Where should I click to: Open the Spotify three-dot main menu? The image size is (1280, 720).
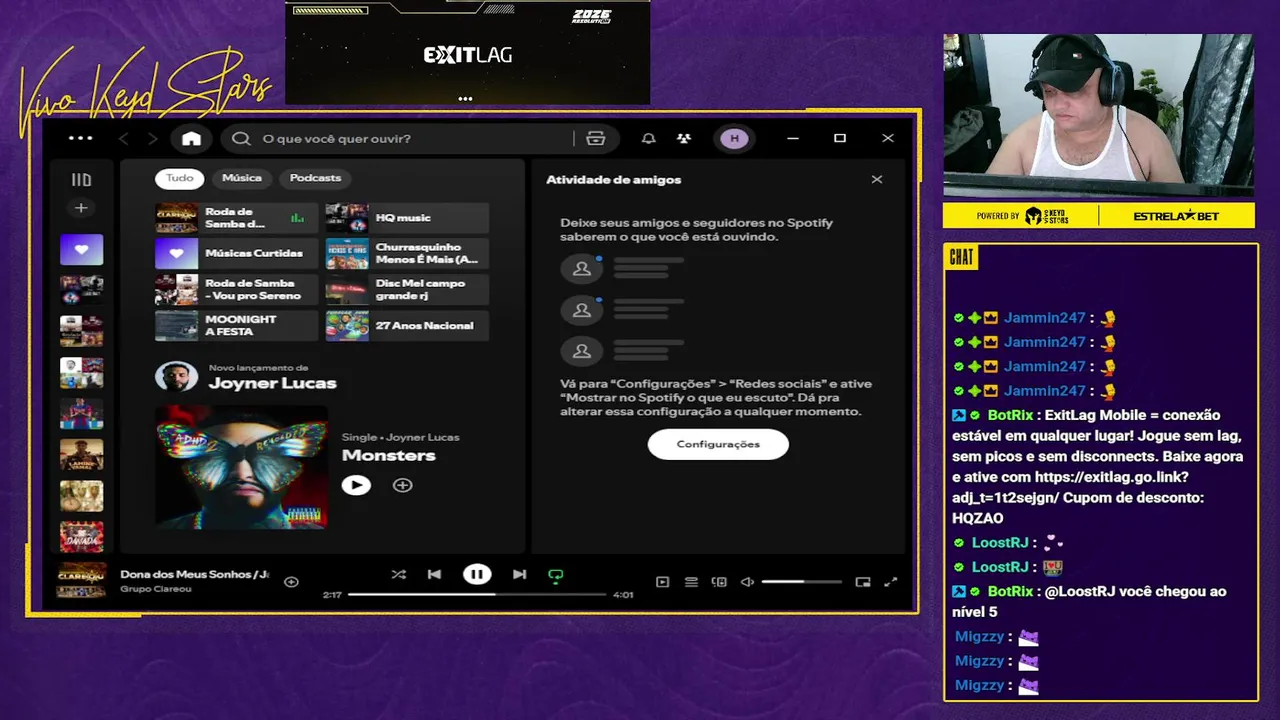point(80,138)
